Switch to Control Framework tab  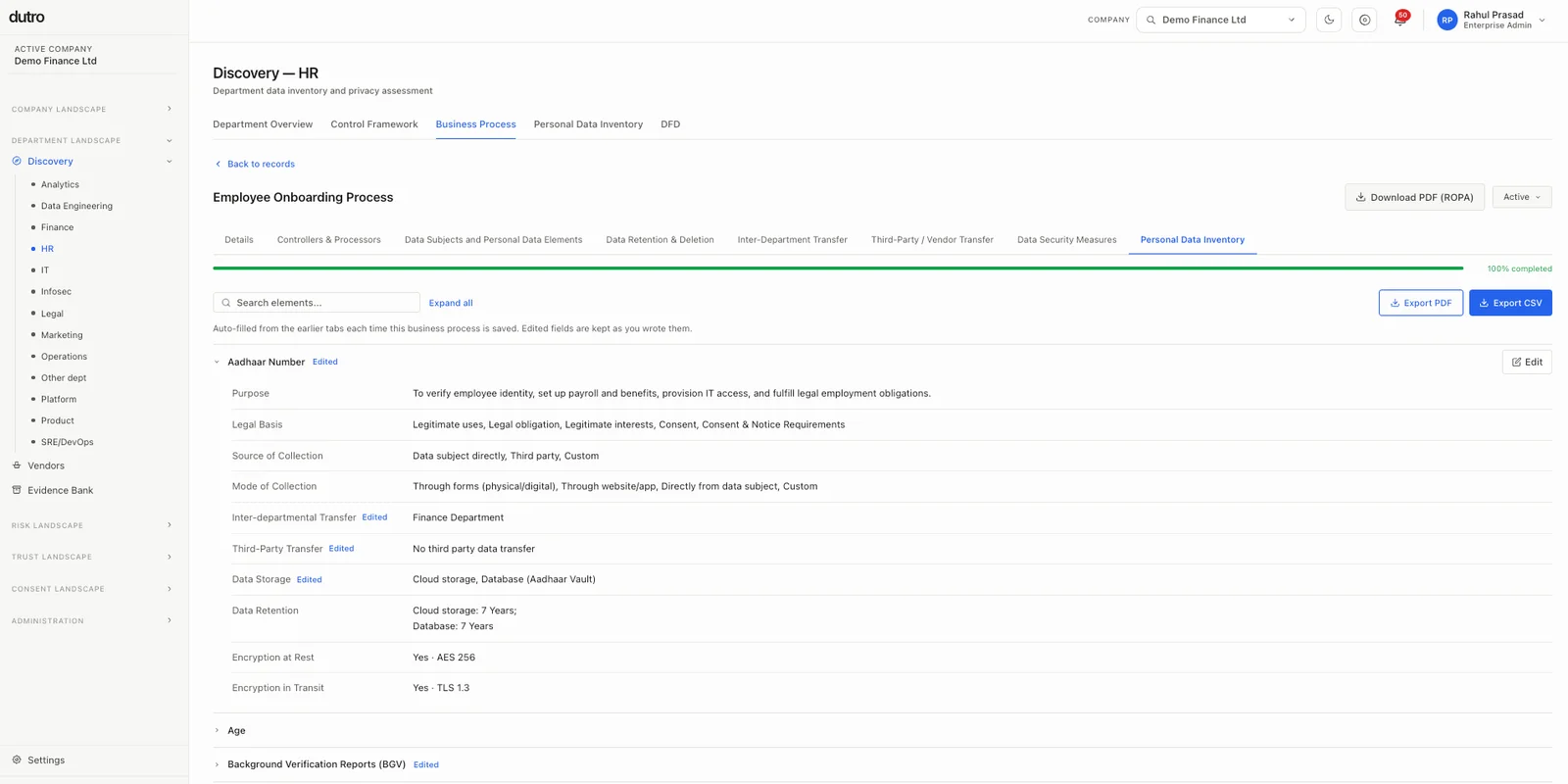(x=374, y=124)
